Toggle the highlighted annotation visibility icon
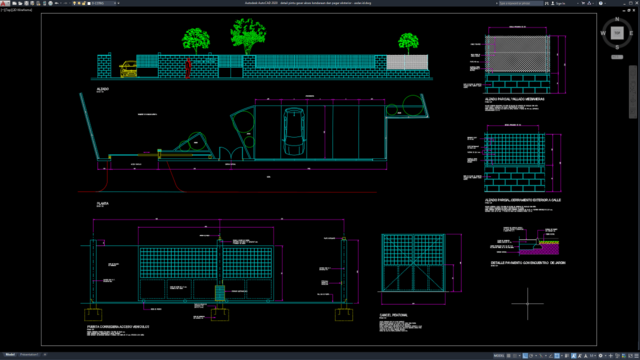640x360 pixels. click(573, 356)
